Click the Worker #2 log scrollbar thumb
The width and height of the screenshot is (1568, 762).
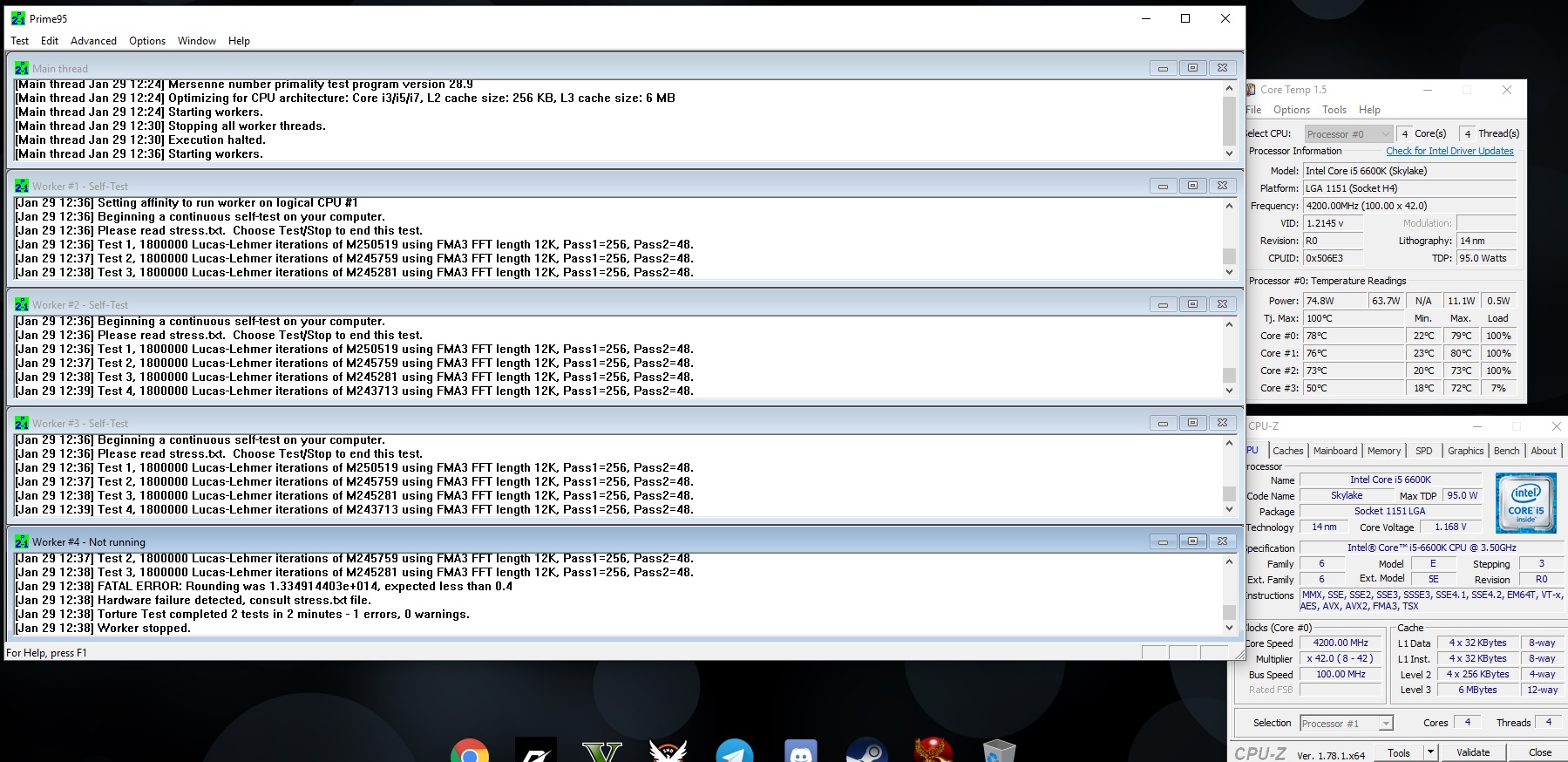point(1229,375)
